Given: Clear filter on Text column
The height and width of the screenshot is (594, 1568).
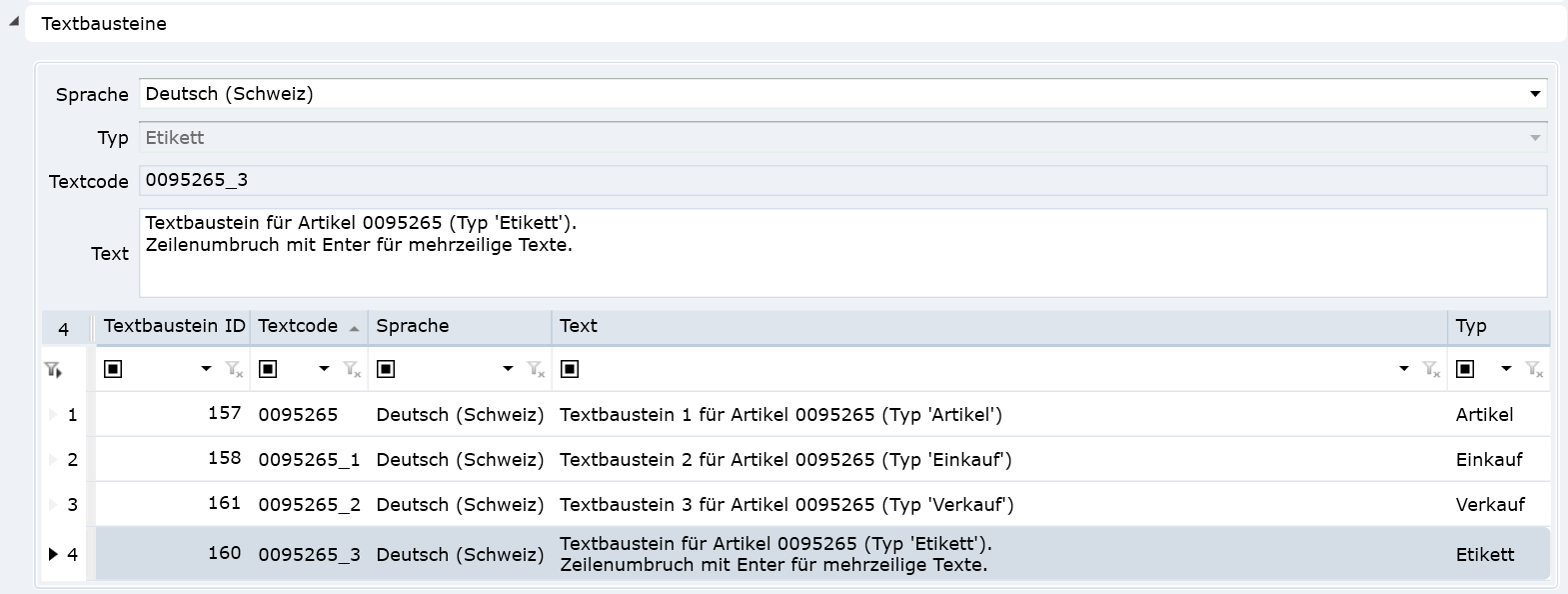Looking at the screenshot, I should pyautogui.click(x=1432, y=370).
